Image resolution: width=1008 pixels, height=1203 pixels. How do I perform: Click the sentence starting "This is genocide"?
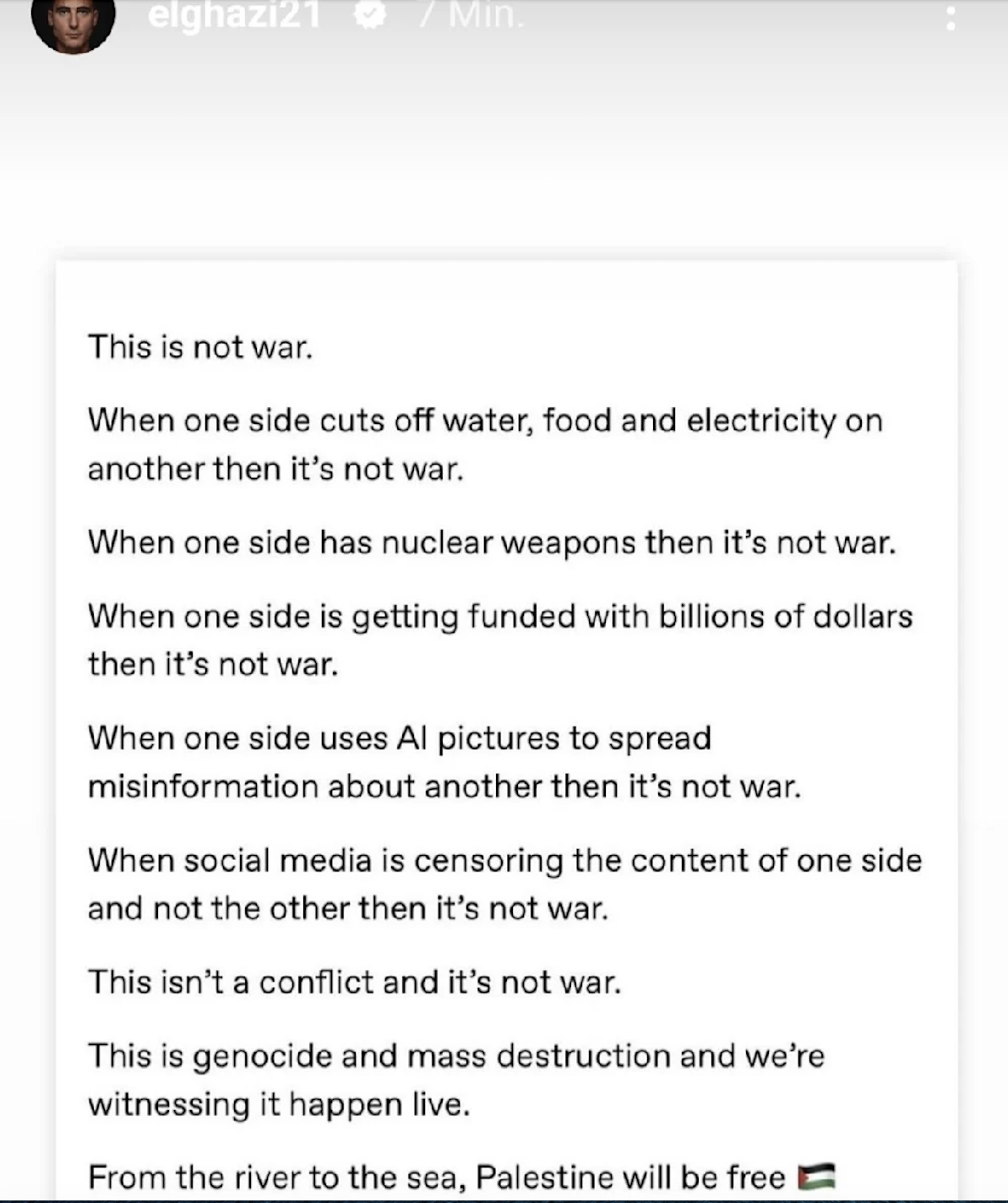[455, 1056]
